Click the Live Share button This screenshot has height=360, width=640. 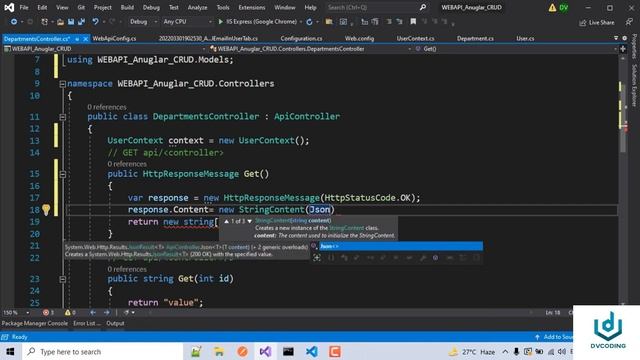(597, 22)
